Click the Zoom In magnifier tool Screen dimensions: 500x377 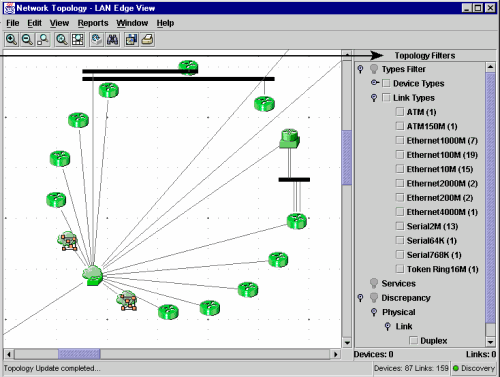coord(11,40)
